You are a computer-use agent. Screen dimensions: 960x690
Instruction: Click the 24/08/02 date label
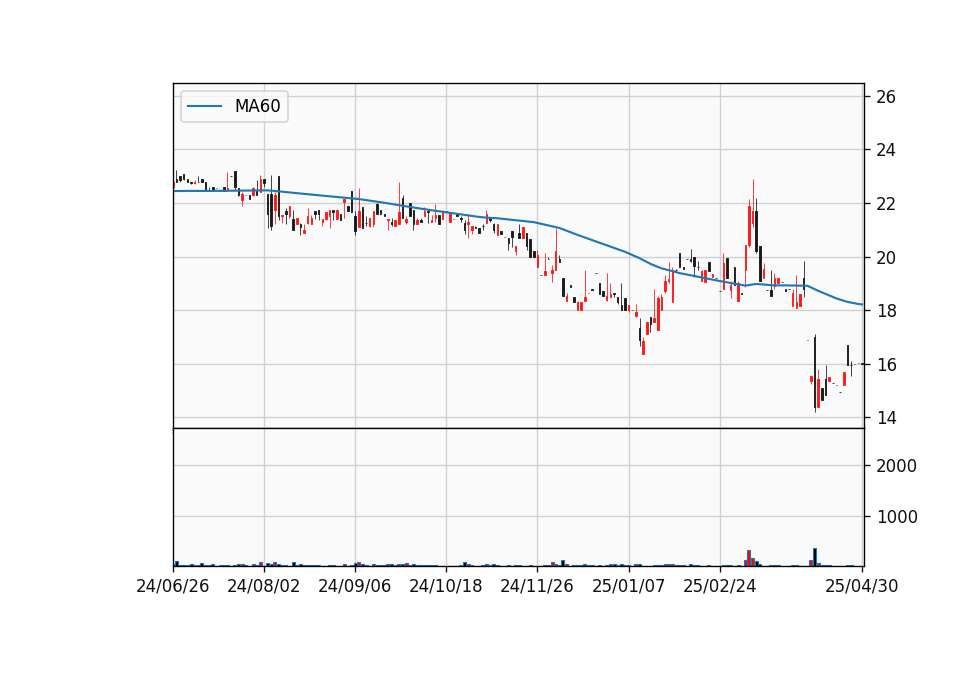click(x=264, y=586)
